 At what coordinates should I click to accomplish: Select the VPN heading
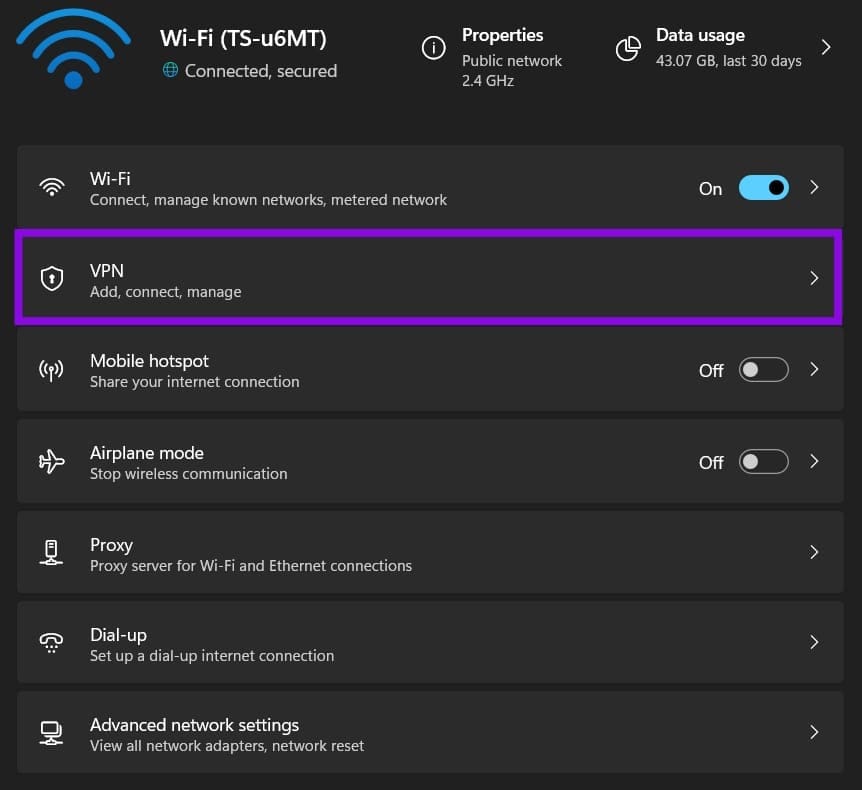pos(107,270)
